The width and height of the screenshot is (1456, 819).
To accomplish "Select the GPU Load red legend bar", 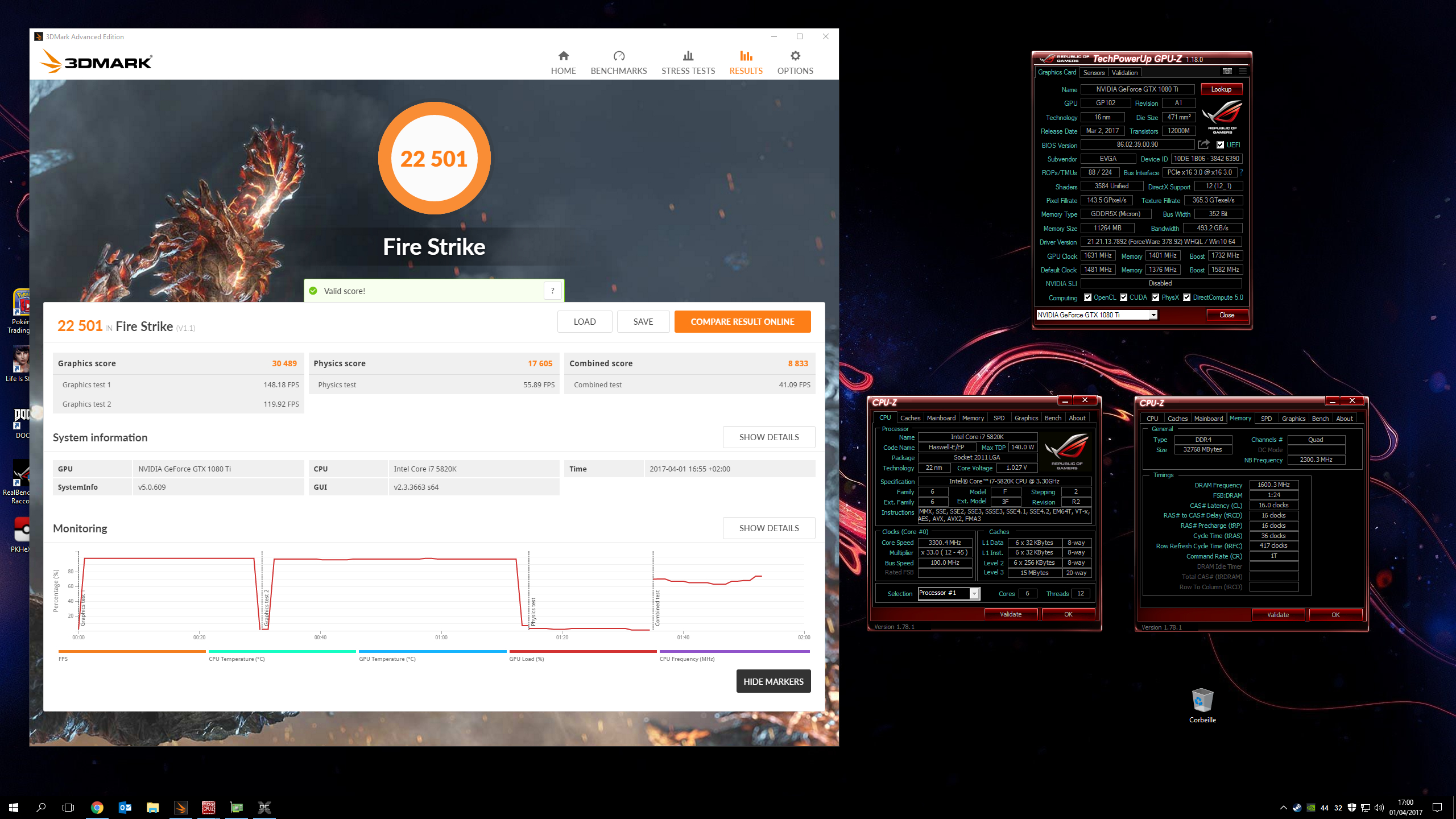I will click(x=583, y=652).
